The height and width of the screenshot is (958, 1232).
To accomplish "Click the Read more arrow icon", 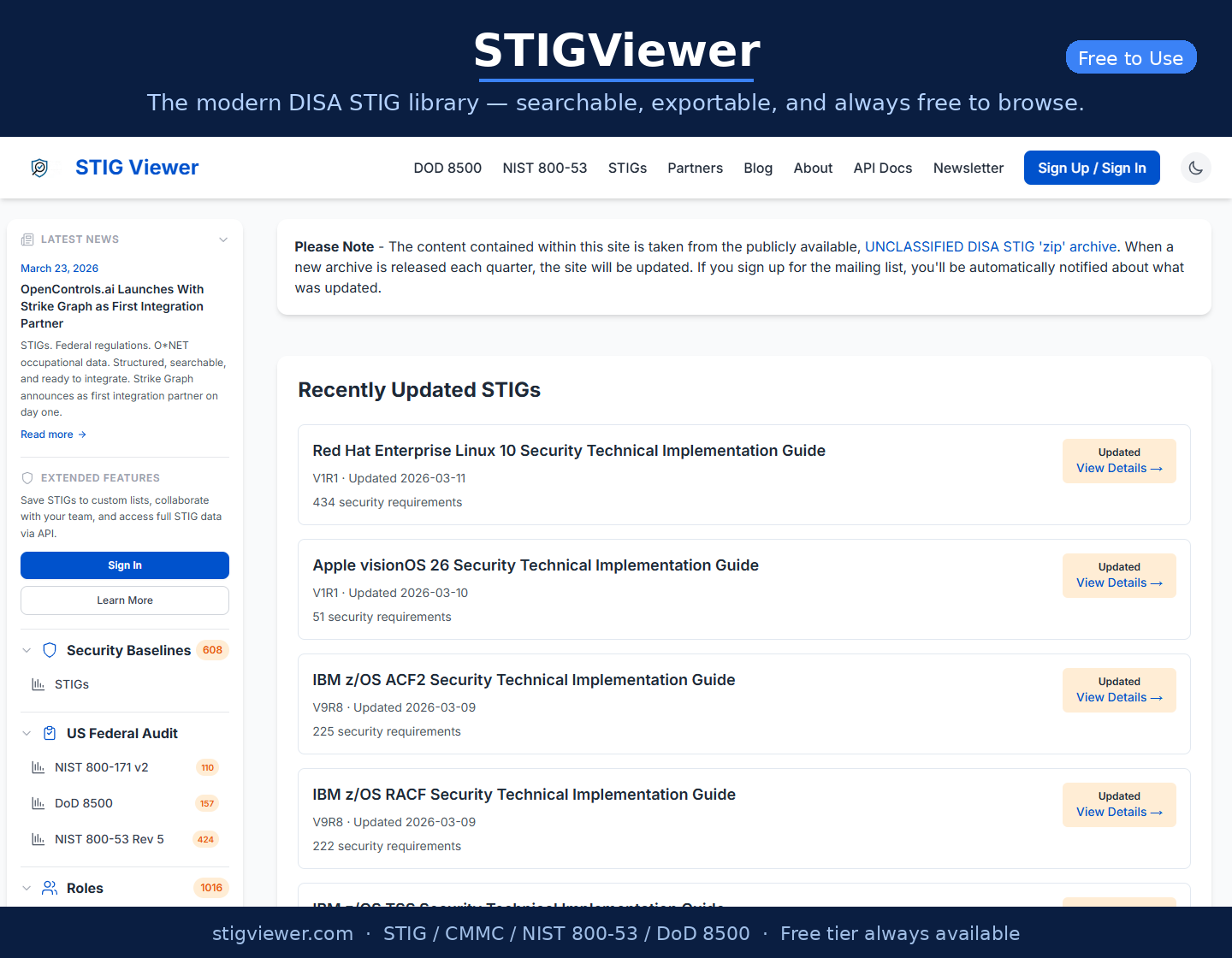I will [x=82, y=435].
